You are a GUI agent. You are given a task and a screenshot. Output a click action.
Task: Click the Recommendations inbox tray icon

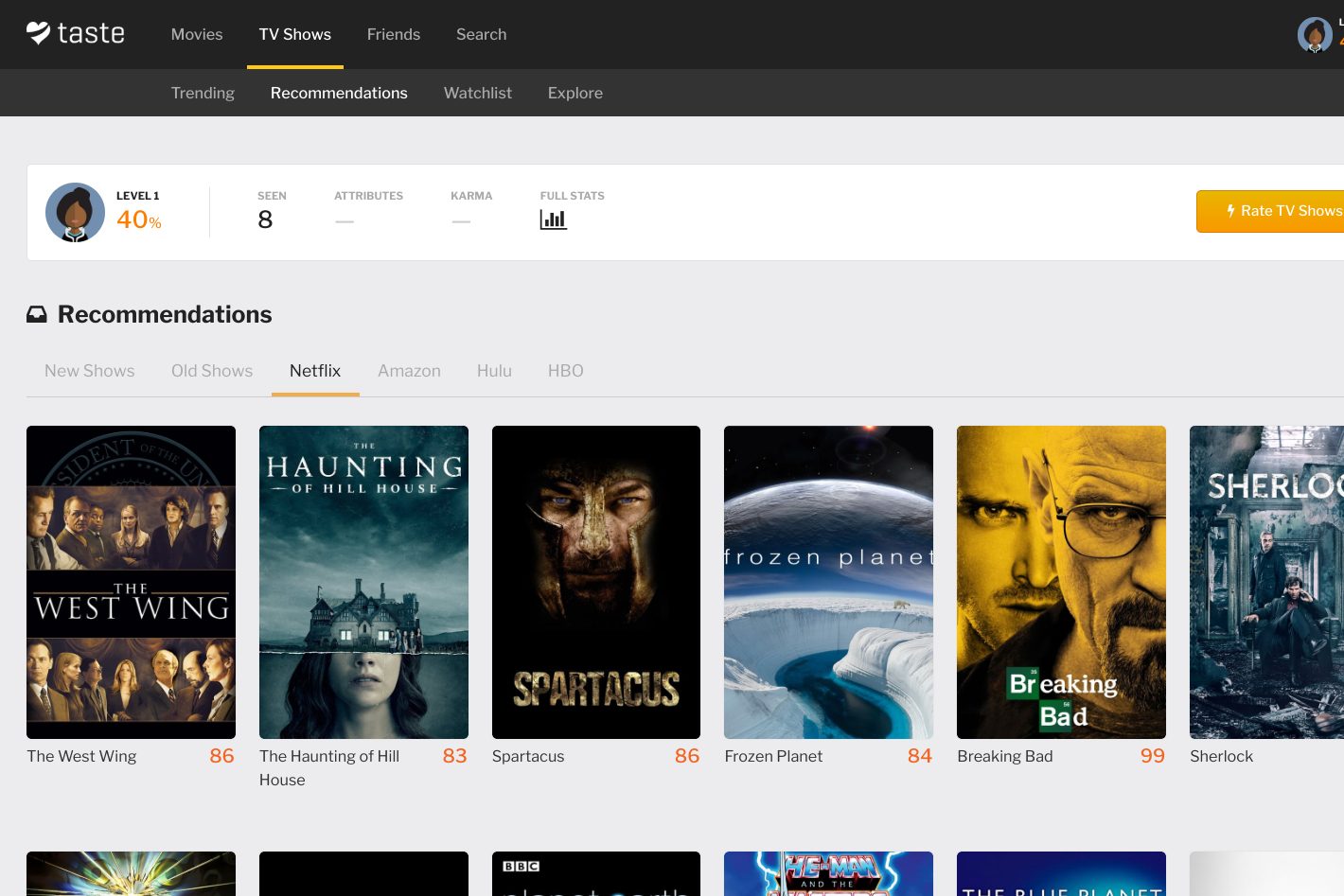(37, 314)
